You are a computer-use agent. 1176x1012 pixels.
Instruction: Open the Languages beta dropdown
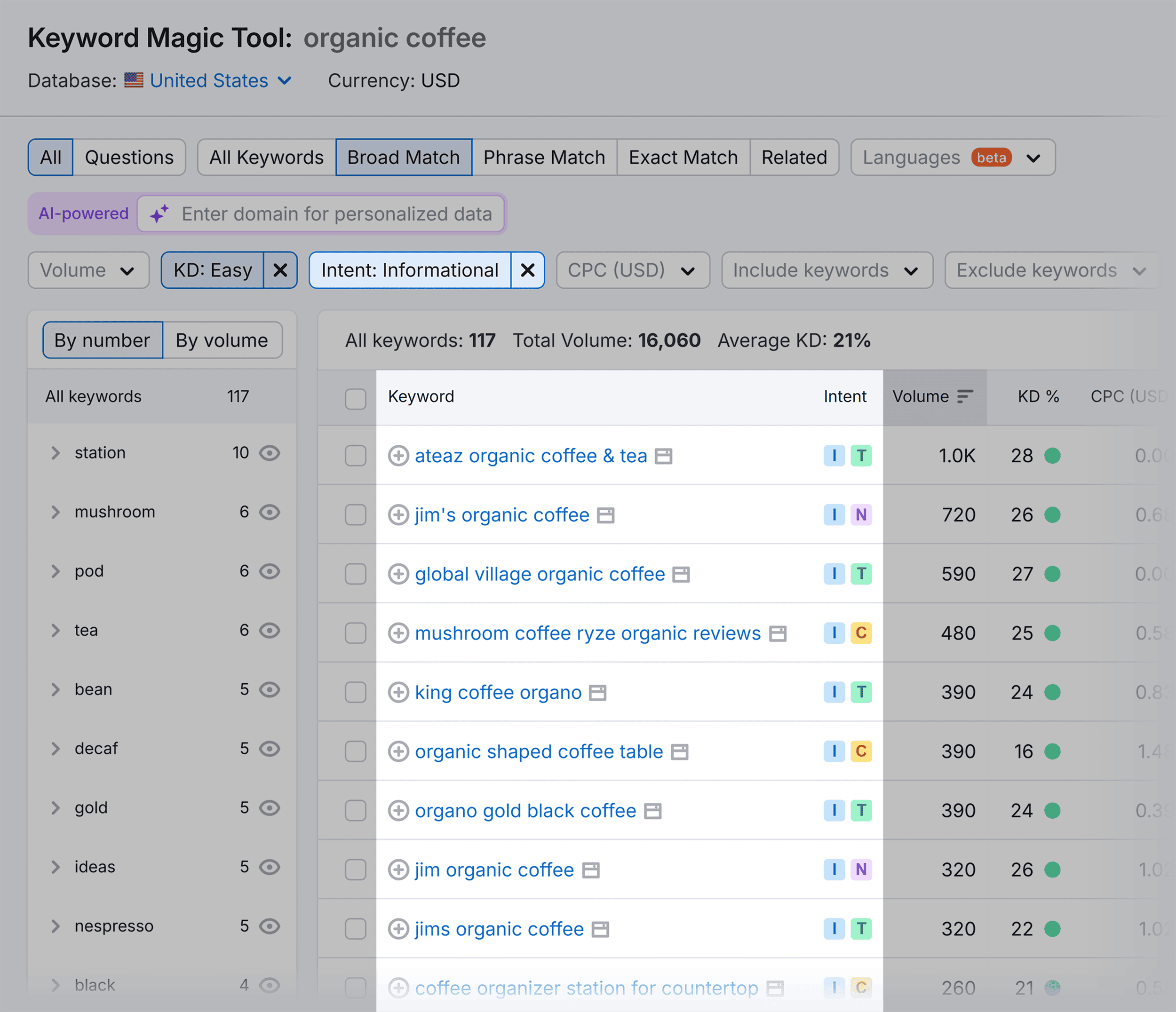point(953,157)
